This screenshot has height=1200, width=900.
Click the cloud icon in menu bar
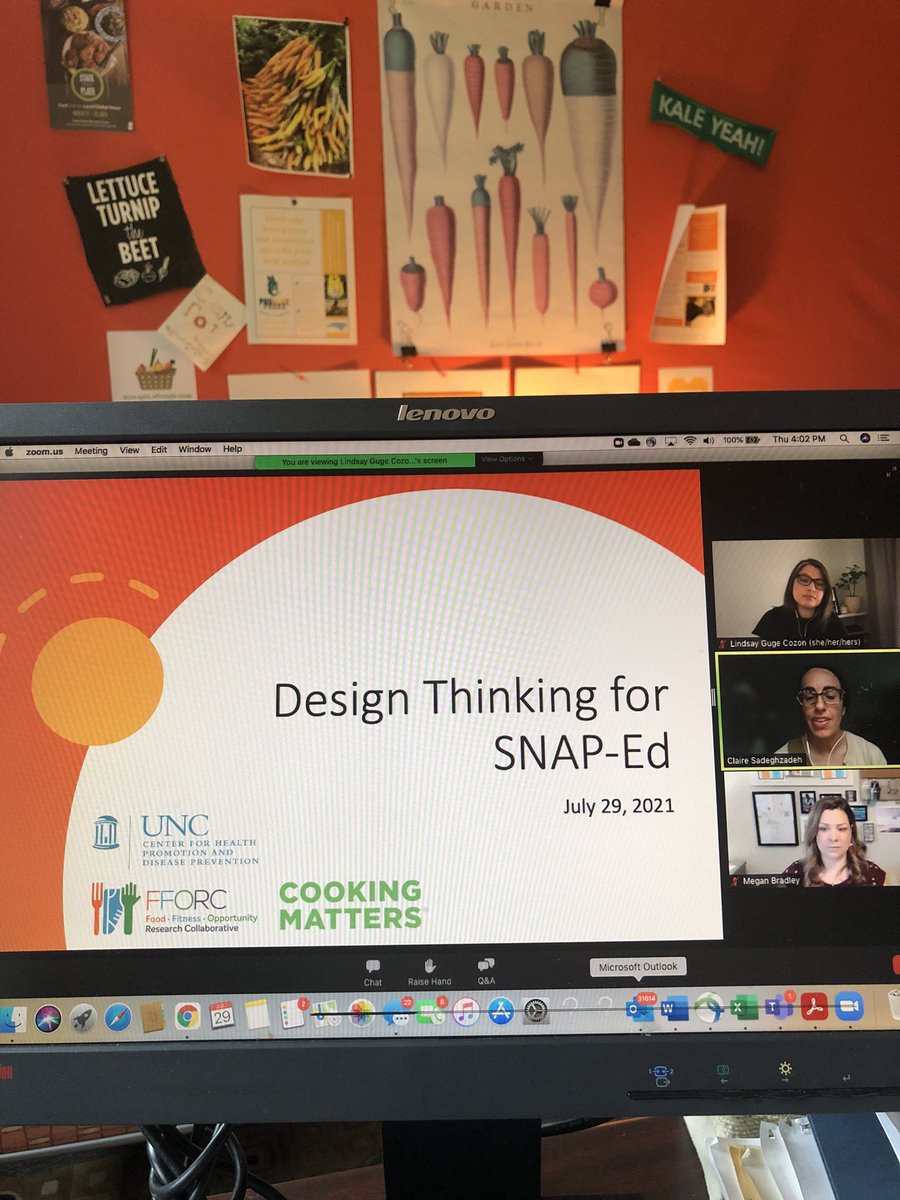[634, 441]
